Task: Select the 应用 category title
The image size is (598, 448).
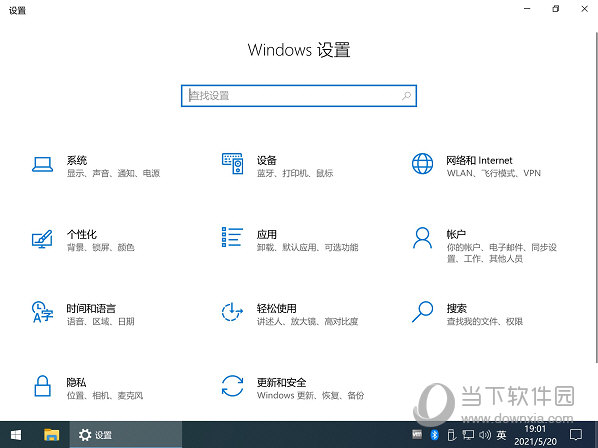Action: click(267, 234)
